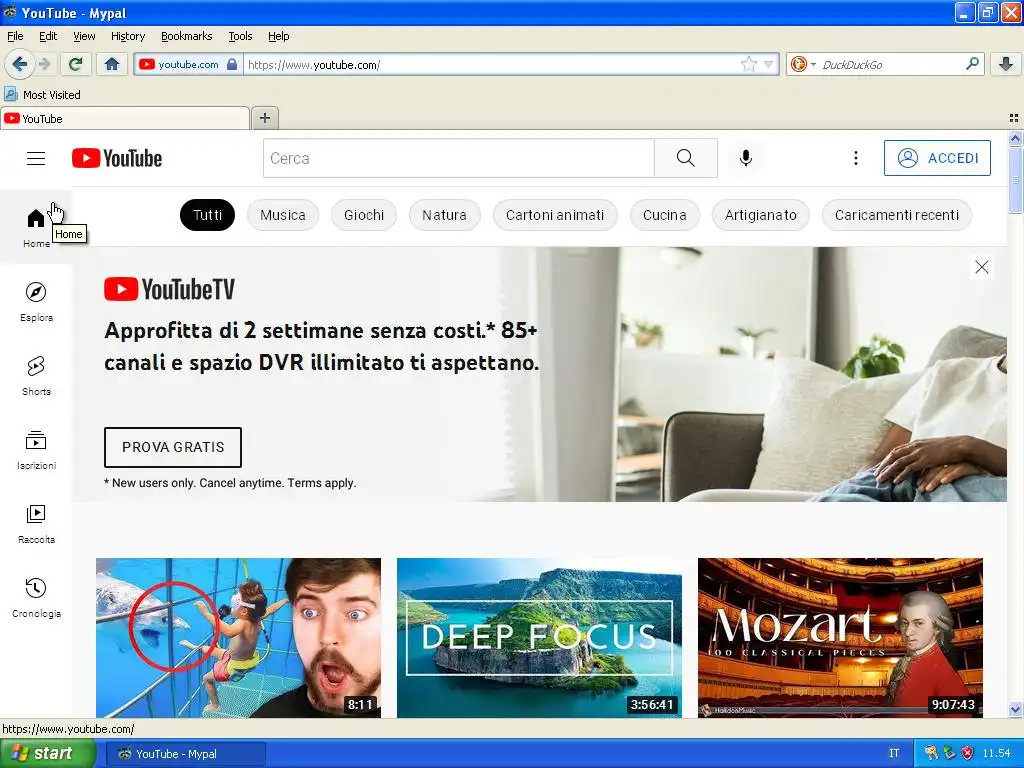The image size is (1024, 768).
Task: Open the browser home page
Action: [112, 64]
